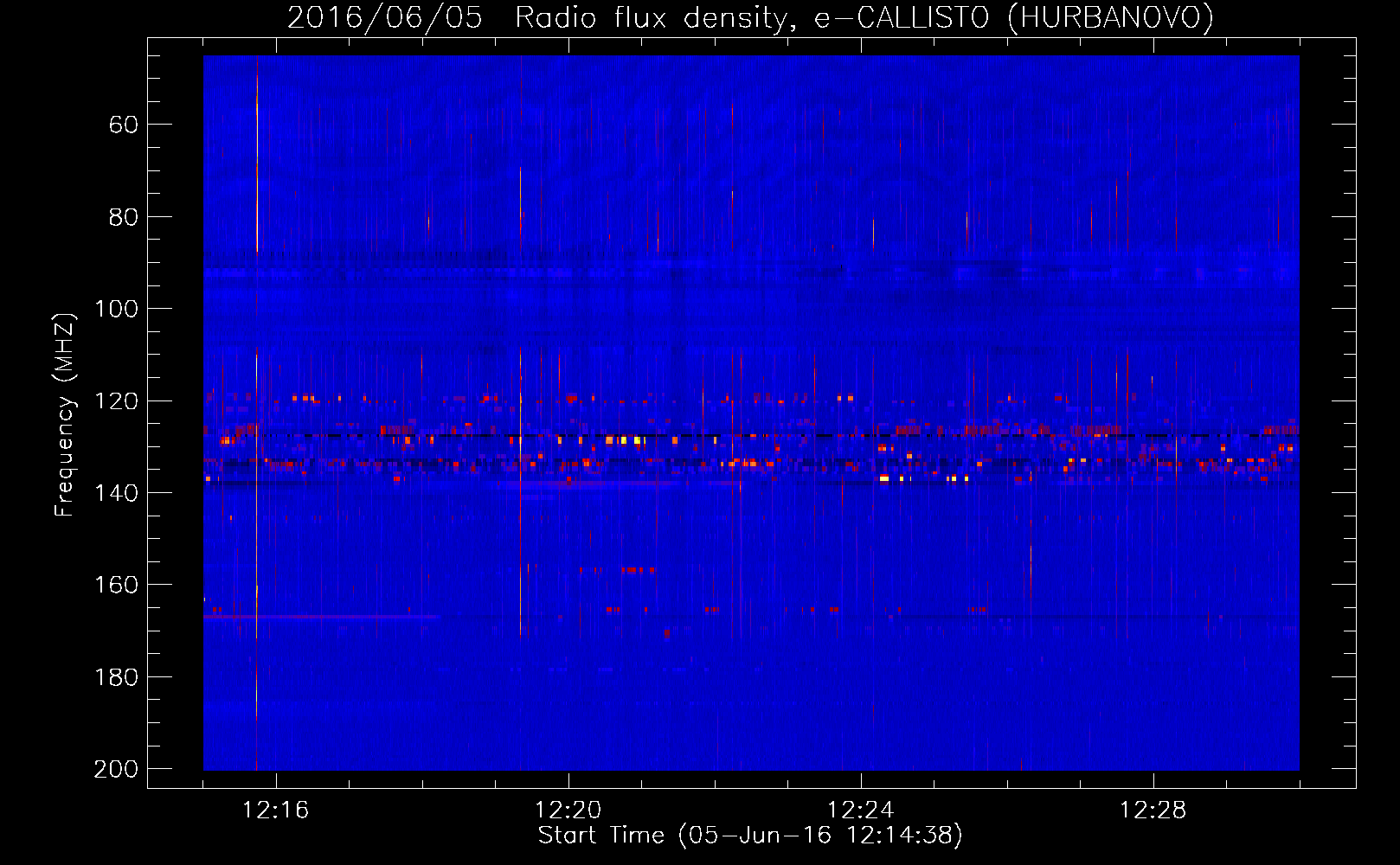
Task: Click the "Start Time (05-Jun-16 12:14:38)" axis label
Action: tap(750, 836)
